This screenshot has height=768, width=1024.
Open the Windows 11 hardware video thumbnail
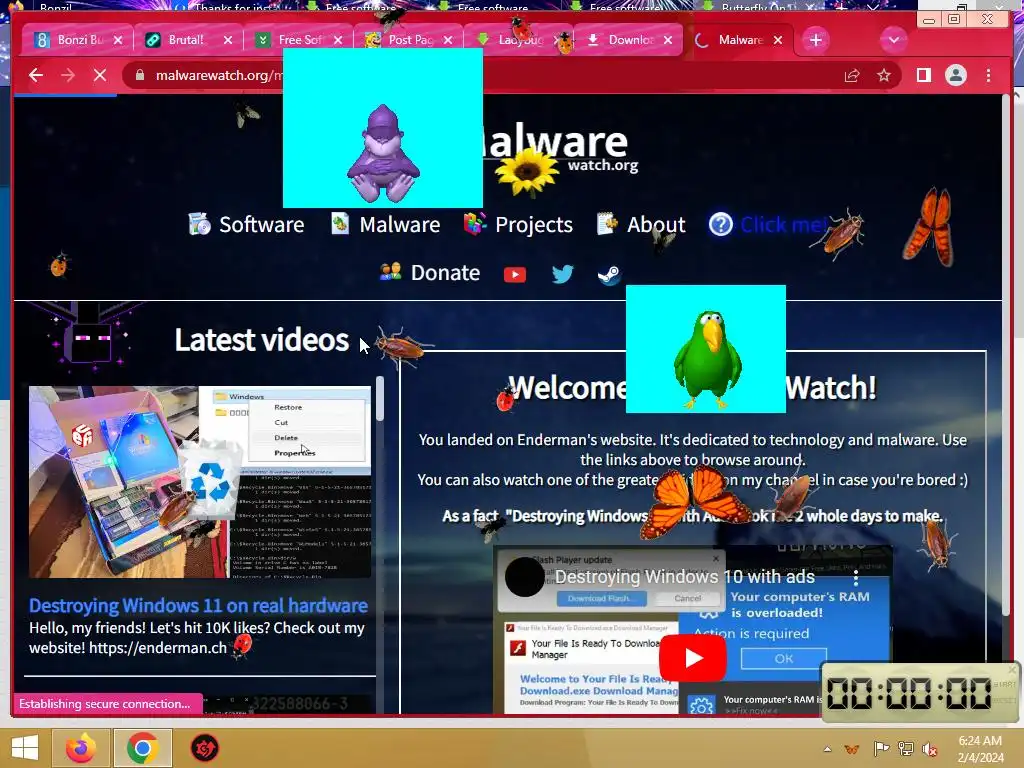pyautogui.click(x=200, y=482)
